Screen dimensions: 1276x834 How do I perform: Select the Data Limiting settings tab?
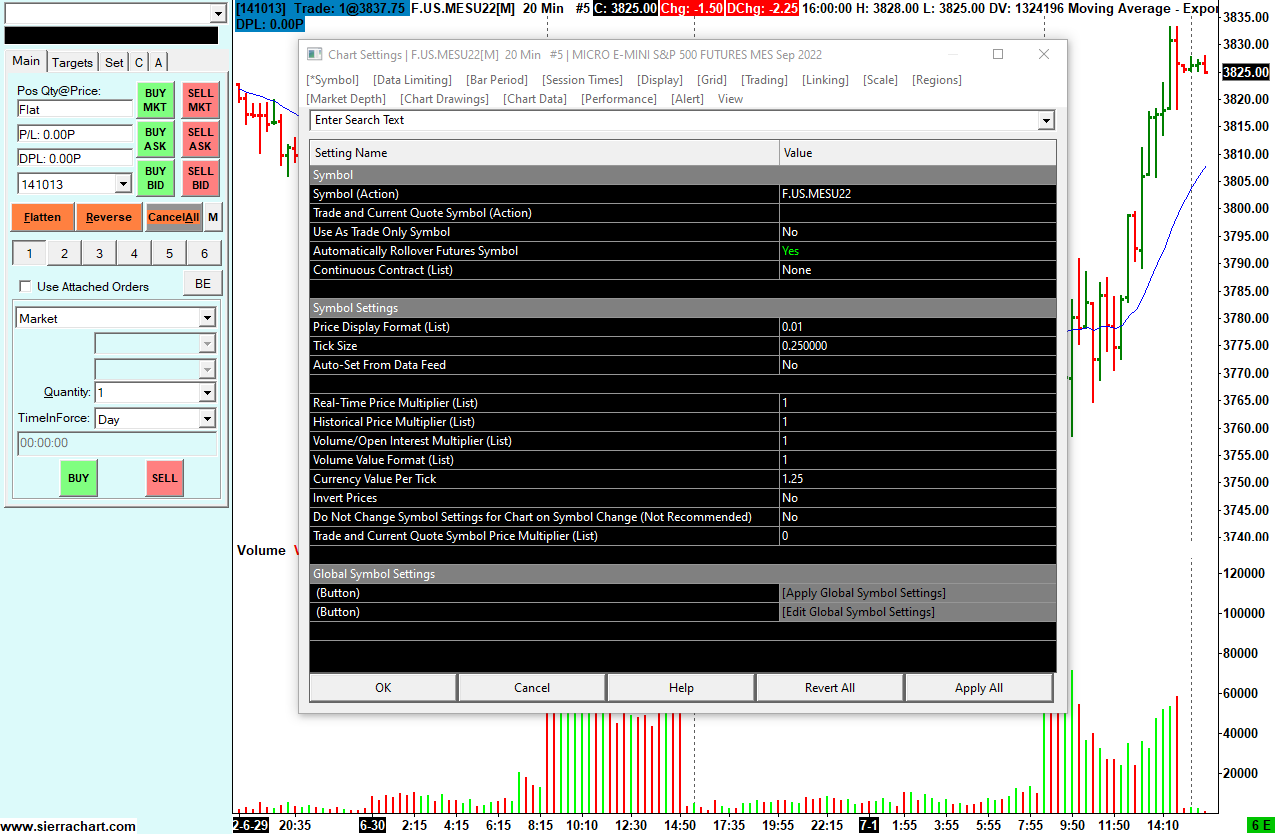412,80
